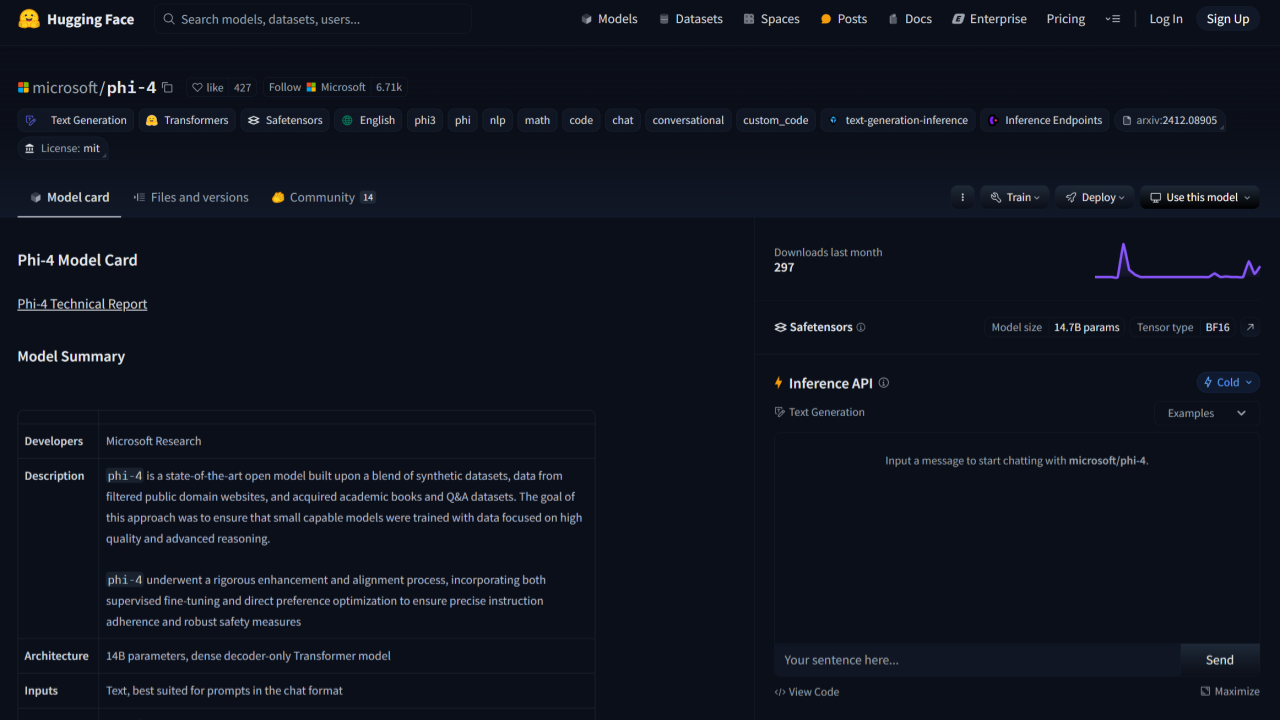Maximize the inference widget
Viewport: 1280px width, 720px height.
(1230, 692)
